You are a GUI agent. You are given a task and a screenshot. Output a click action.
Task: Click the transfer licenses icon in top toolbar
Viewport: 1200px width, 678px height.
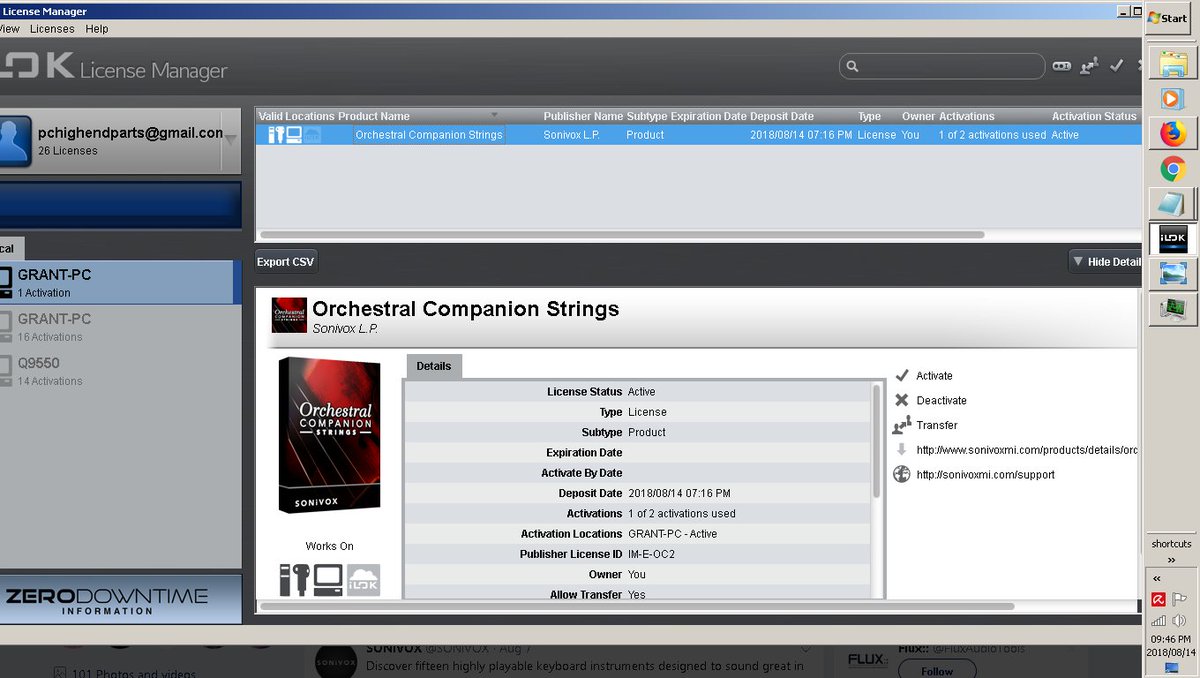coord(1090,65)
